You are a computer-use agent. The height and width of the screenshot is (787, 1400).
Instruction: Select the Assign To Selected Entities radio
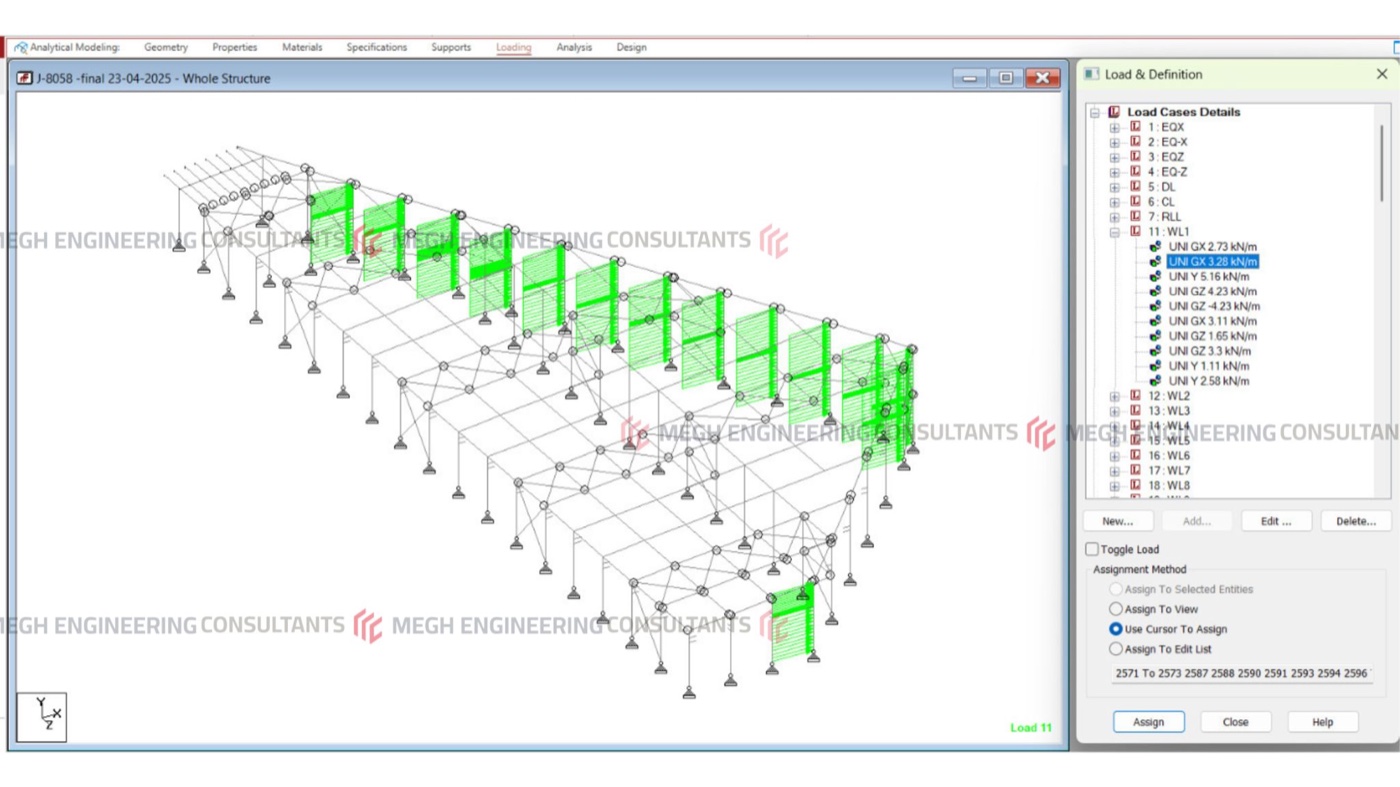pos(1116,589)
